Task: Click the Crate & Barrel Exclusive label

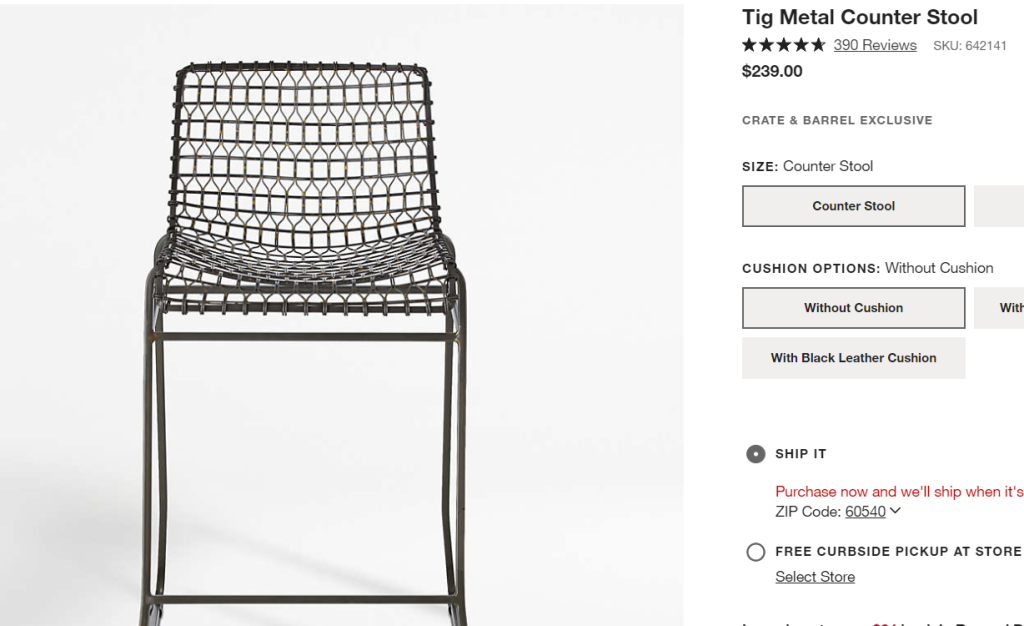Action: [837, 120]
